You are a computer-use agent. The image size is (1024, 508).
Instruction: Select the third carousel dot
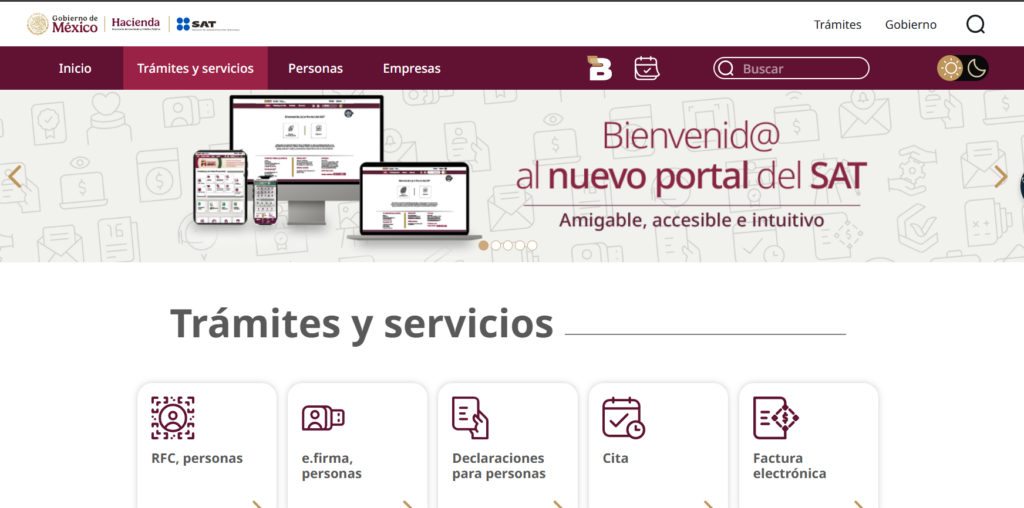click(x=507, y=246)
